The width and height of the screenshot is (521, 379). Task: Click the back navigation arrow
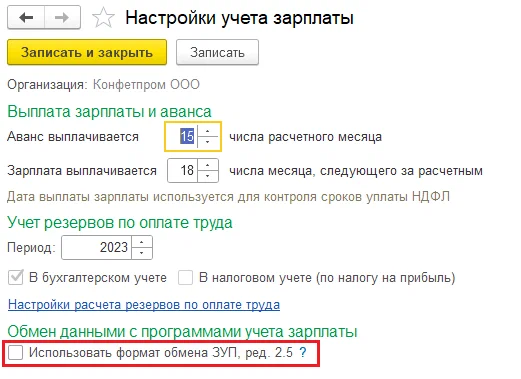[x=26, y=17]
